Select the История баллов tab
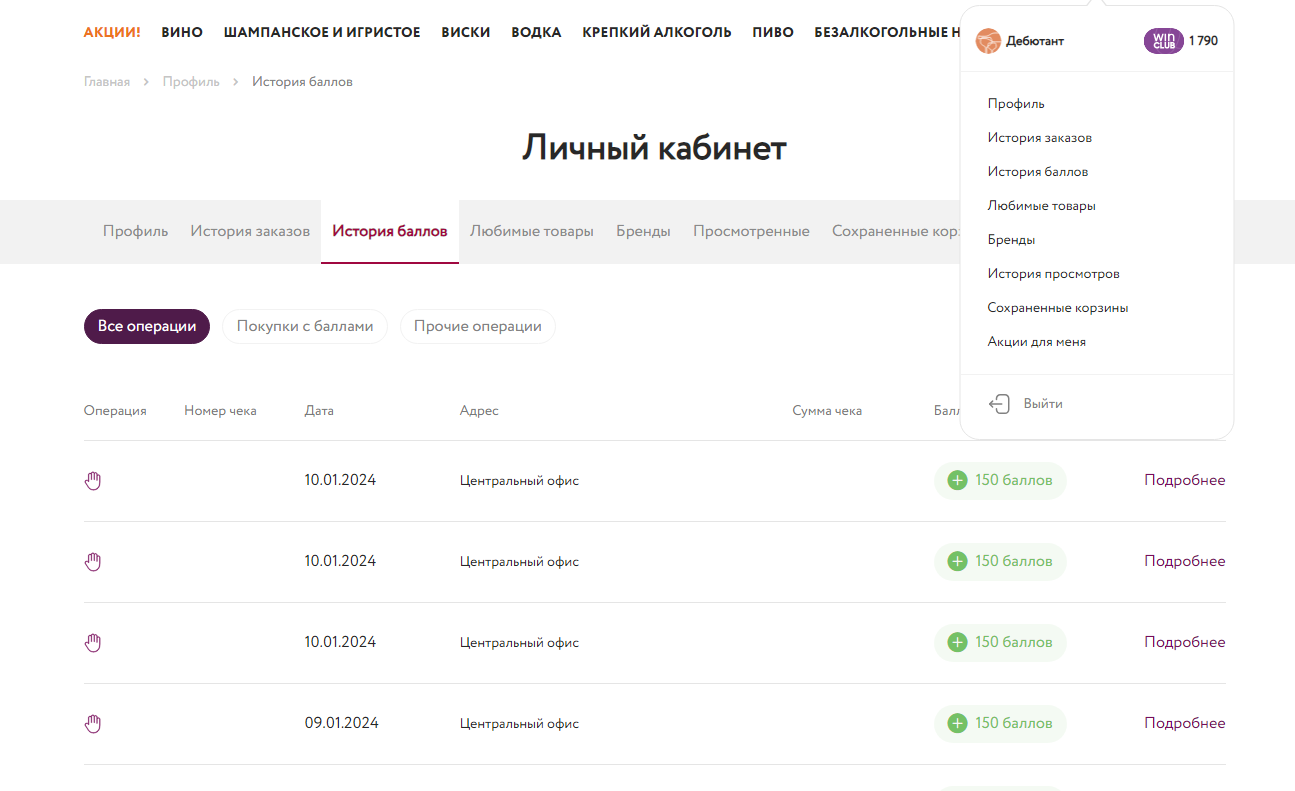 (x=390, y=231)
